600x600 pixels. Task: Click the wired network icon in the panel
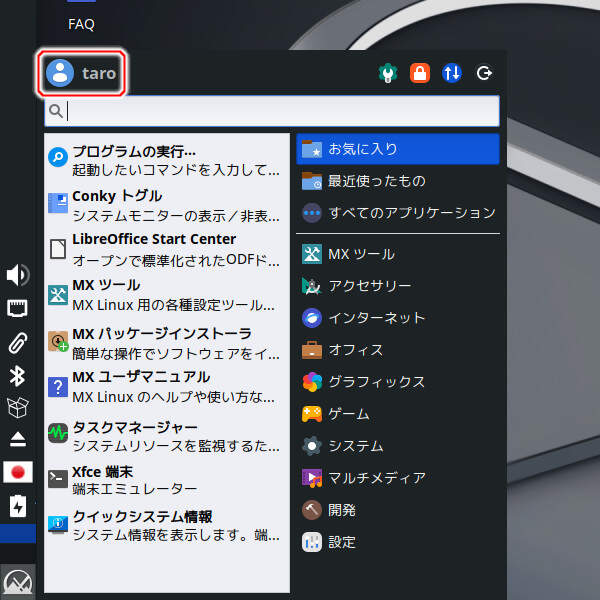[18, 309]
